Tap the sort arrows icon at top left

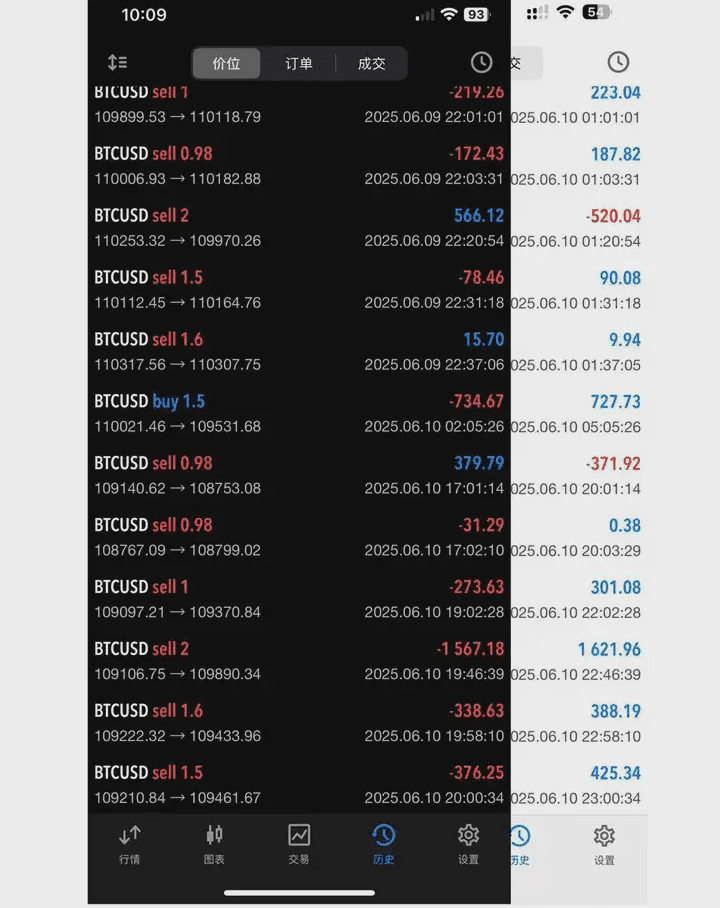118,62
